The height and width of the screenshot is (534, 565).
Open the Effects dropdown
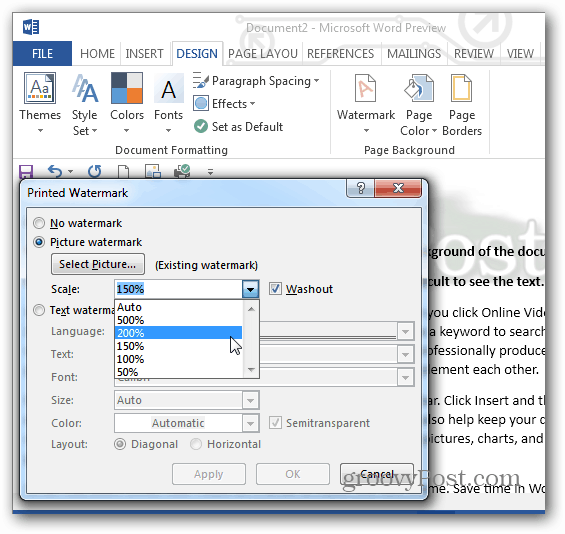click(224, 104)
